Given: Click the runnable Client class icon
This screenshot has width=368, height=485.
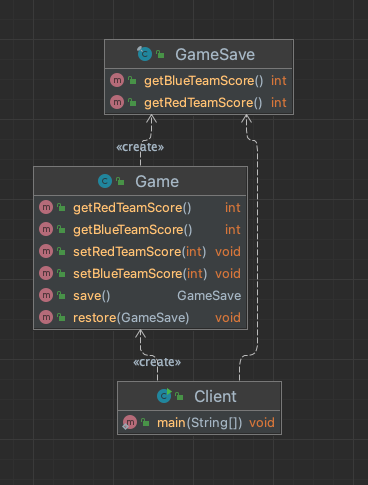Looking at the screenshot, I should [164, 396].
